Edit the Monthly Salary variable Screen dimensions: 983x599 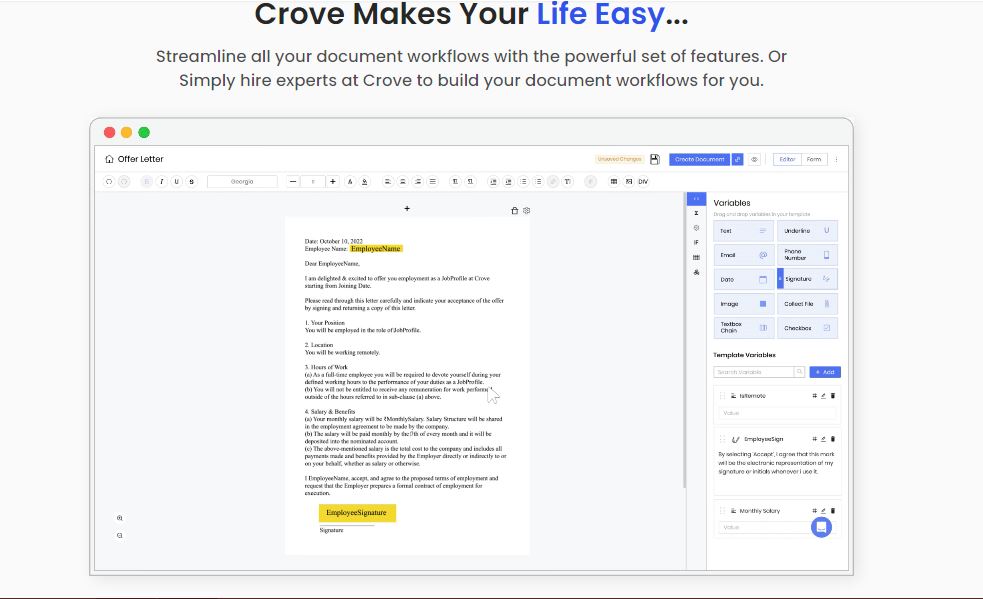[x=824, y=511]
